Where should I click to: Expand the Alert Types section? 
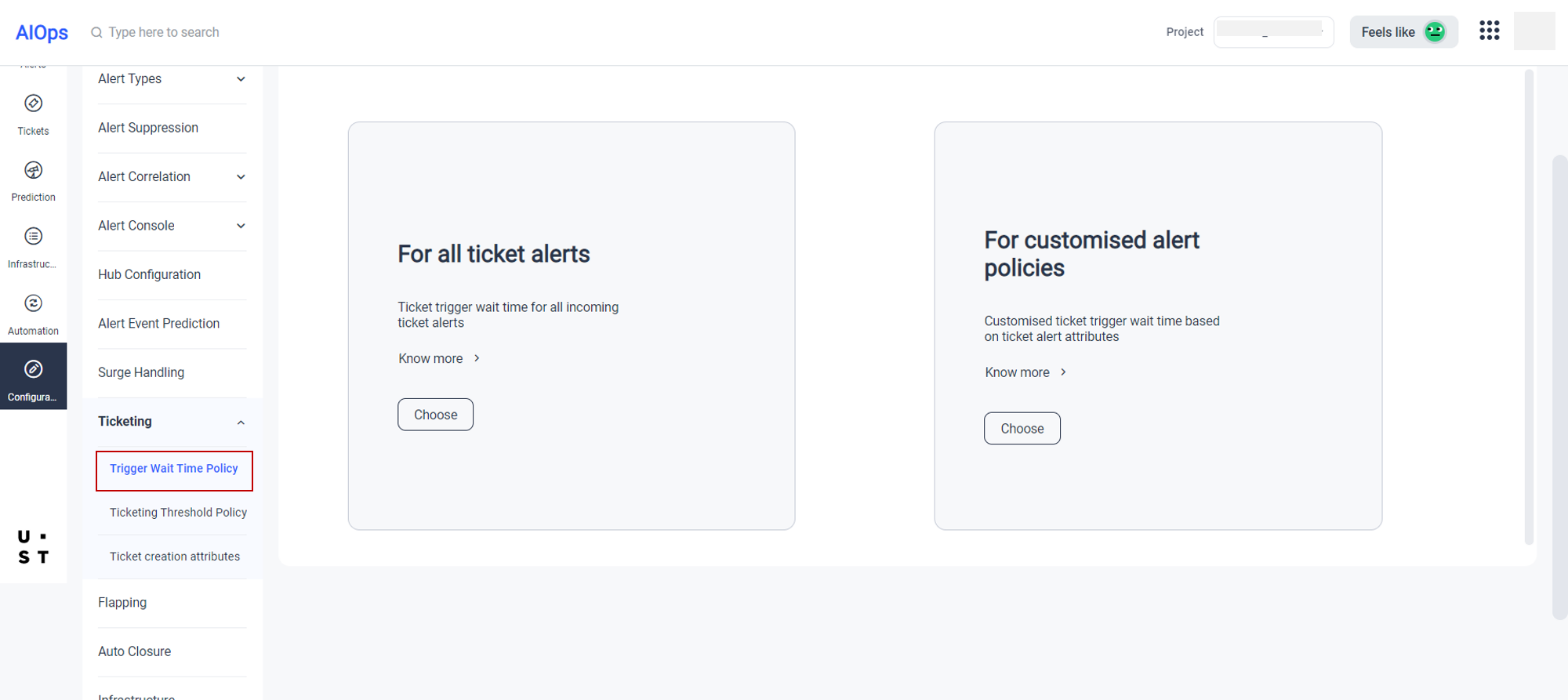point(241,79)
